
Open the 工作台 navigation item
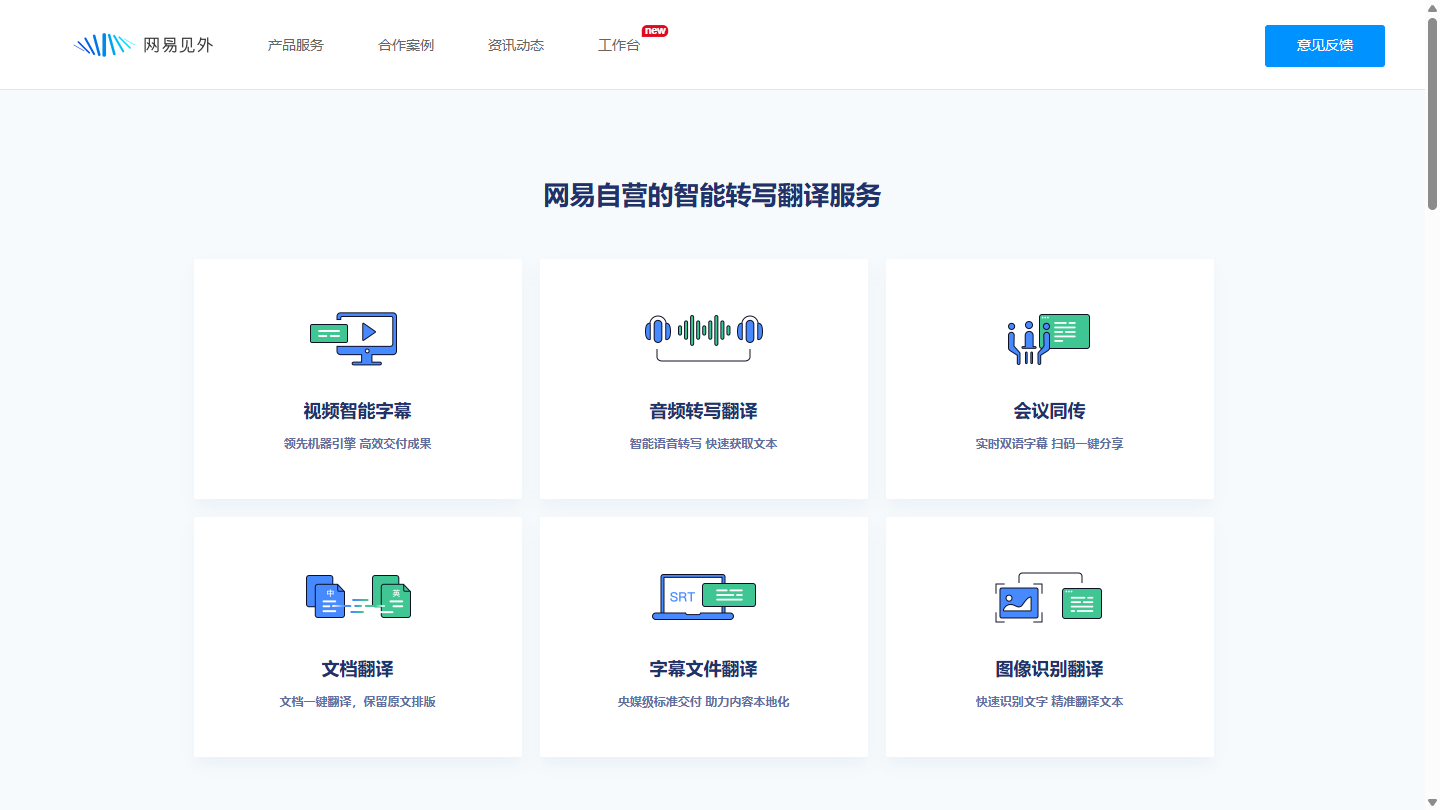point(619,45)
